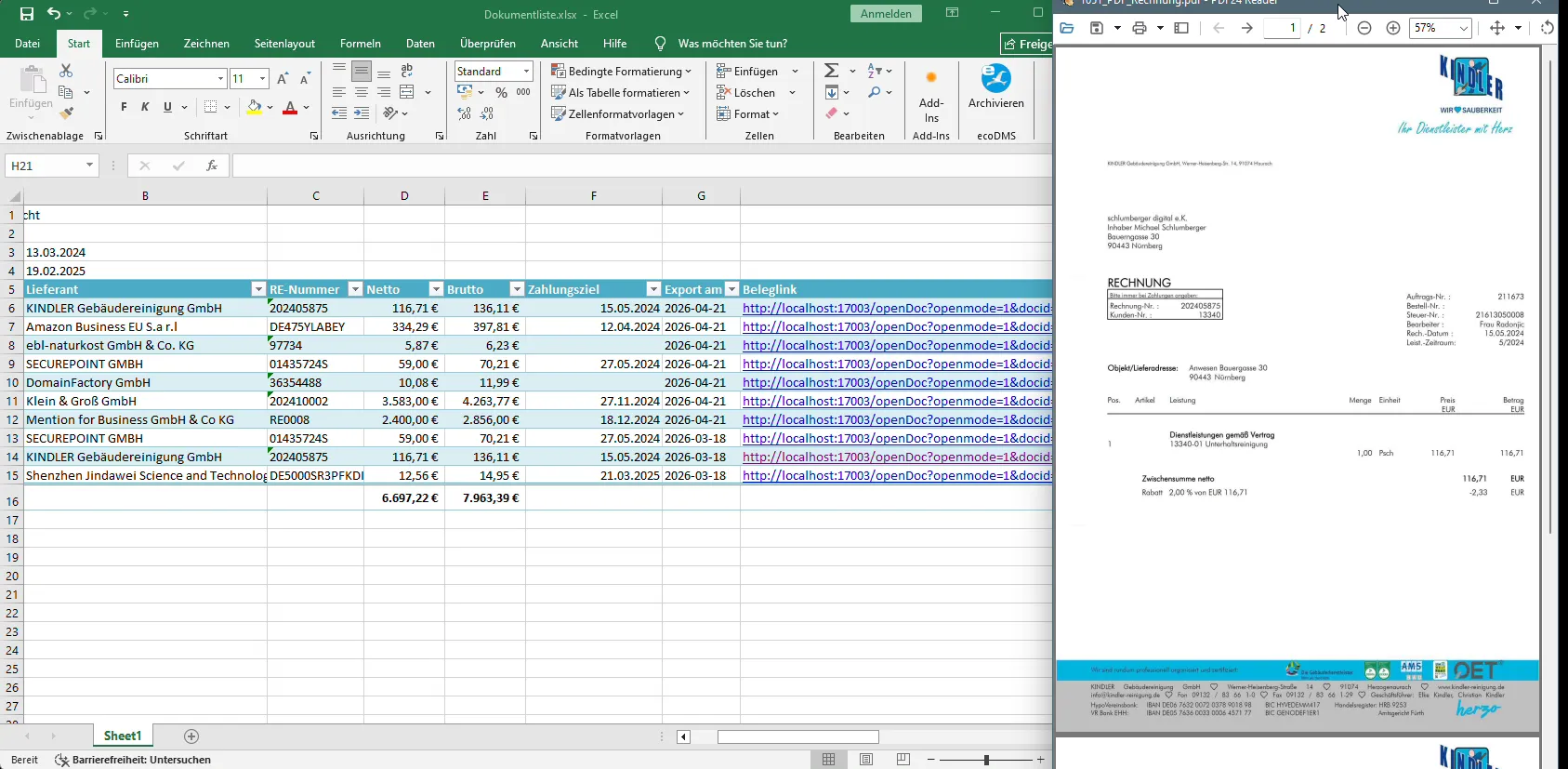Click the Anmelden sign-in button
This screenshot has height=769, width=1568.
(x=886, y=14)
